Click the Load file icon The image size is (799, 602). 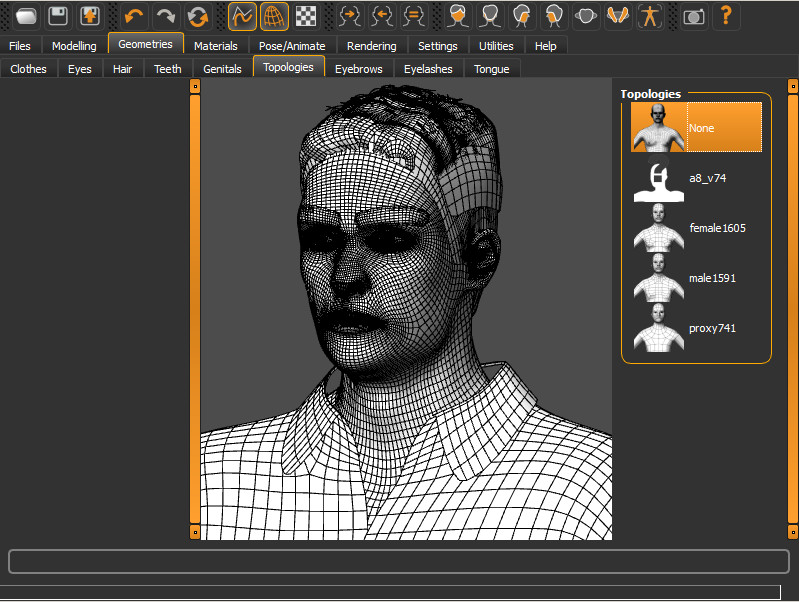pyautogui.click(x=26, y=16)
